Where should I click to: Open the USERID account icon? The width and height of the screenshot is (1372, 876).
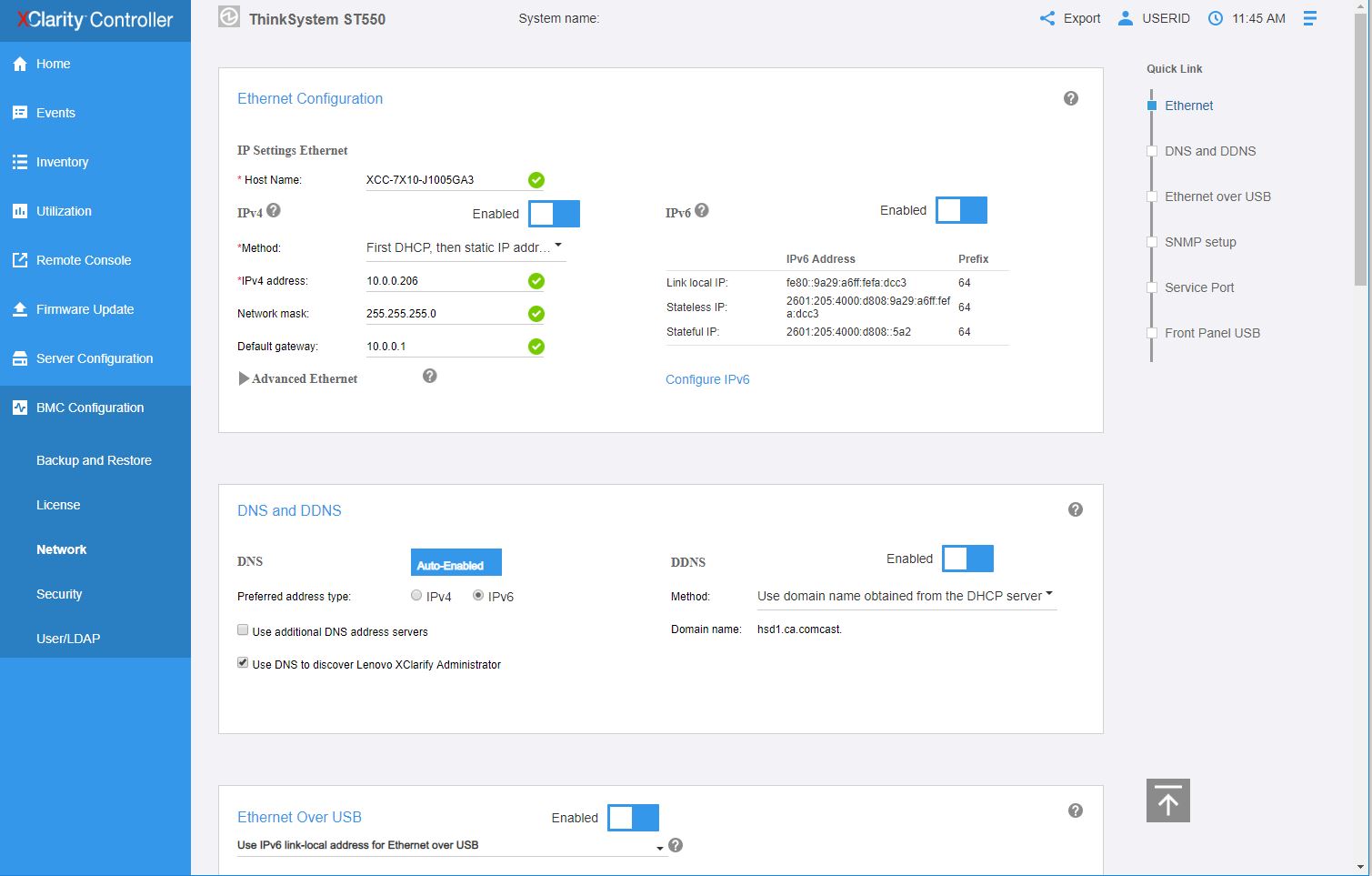coord(1126,18)
